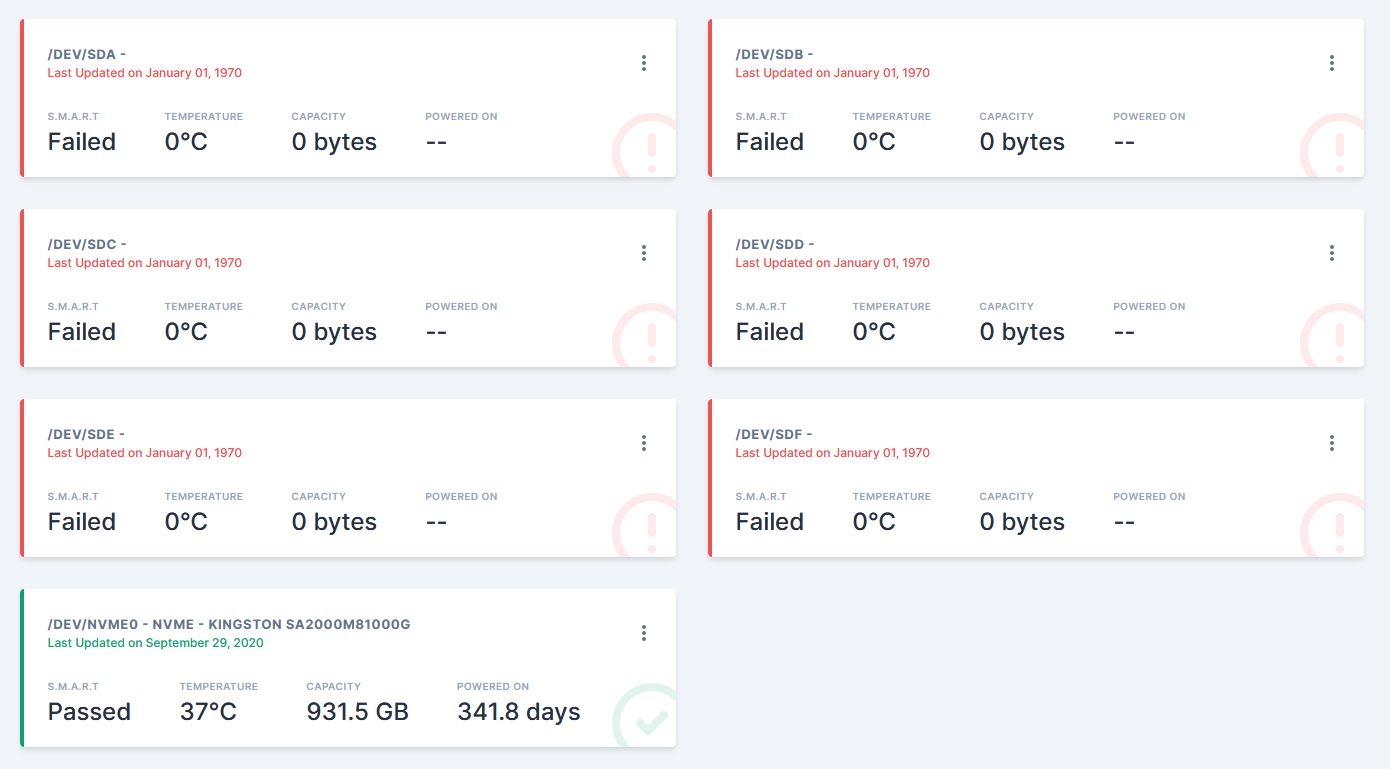Viewport: 1390px width, 769px height.
Task: Click the warning badge icon on /DEV/SDD card
Action: click(x=1339, y=338)
